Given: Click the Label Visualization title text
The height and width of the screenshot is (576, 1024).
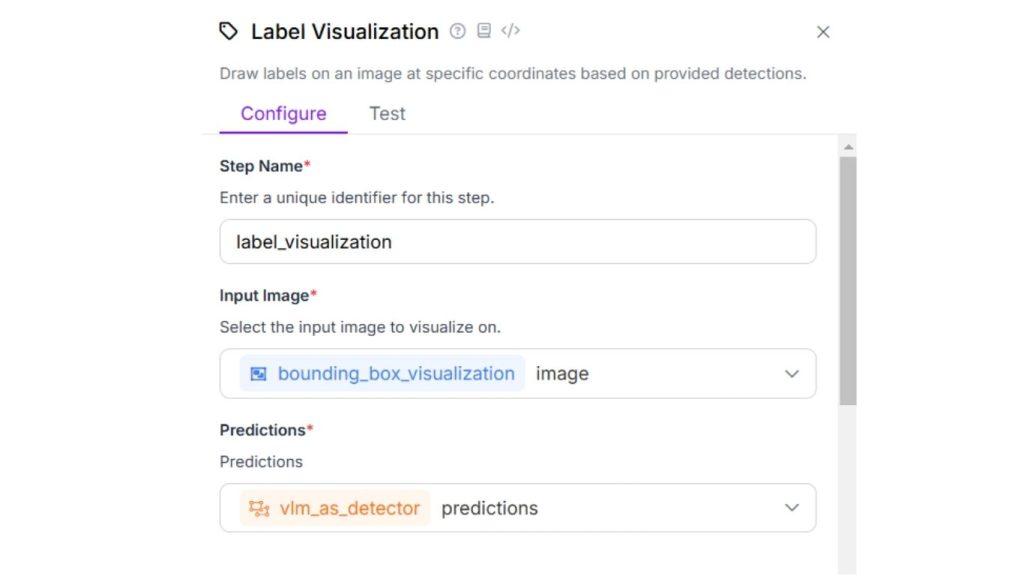Looking at the screenshot, I should 344,32.
